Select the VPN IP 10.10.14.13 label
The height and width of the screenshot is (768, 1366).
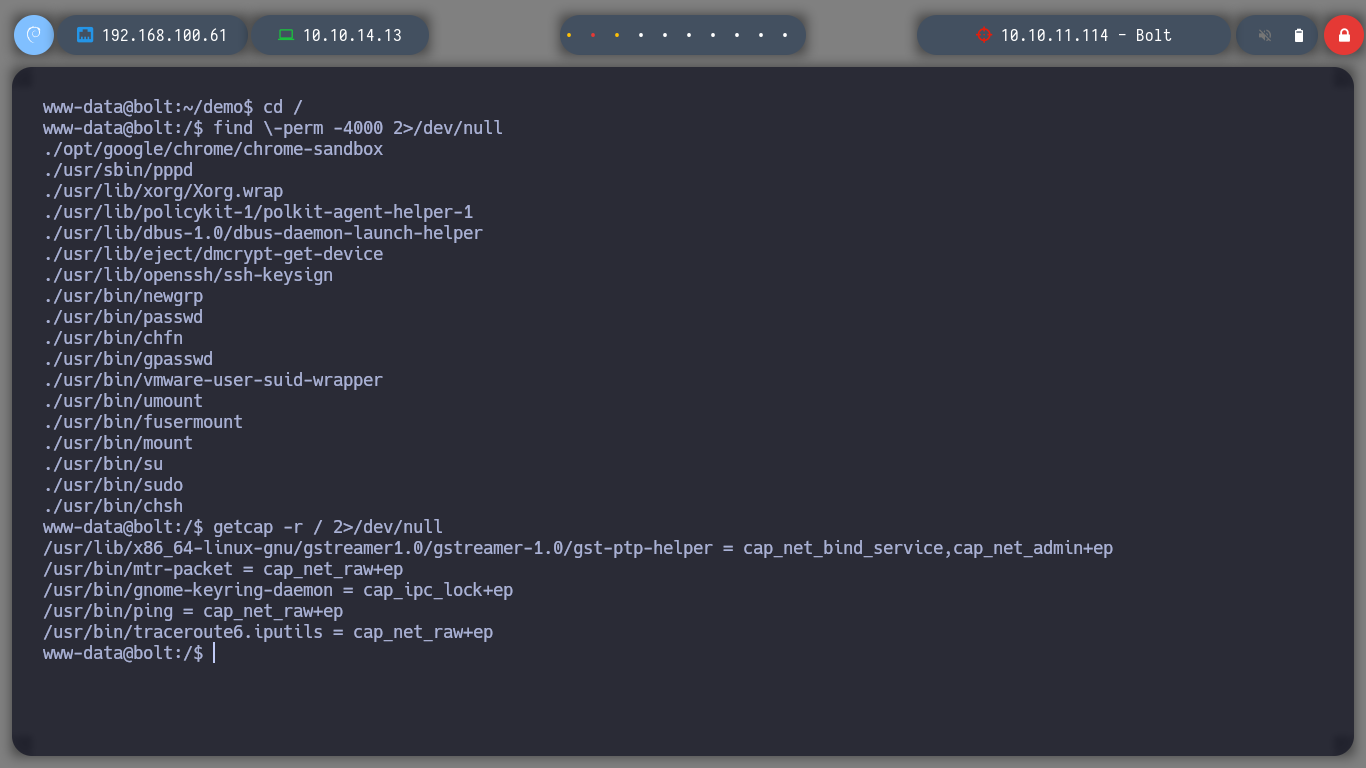(352, 35)
